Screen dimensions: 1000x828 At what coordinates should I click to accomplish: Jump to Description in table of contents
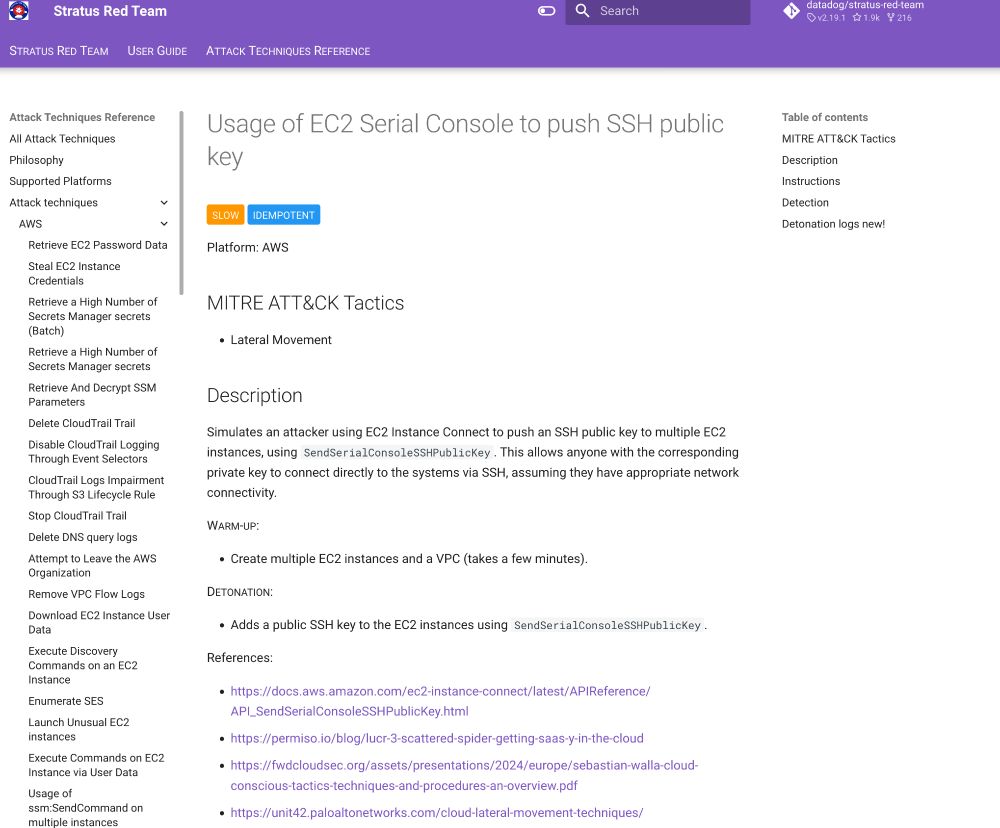pyautogui.click(x=809, y=160)
